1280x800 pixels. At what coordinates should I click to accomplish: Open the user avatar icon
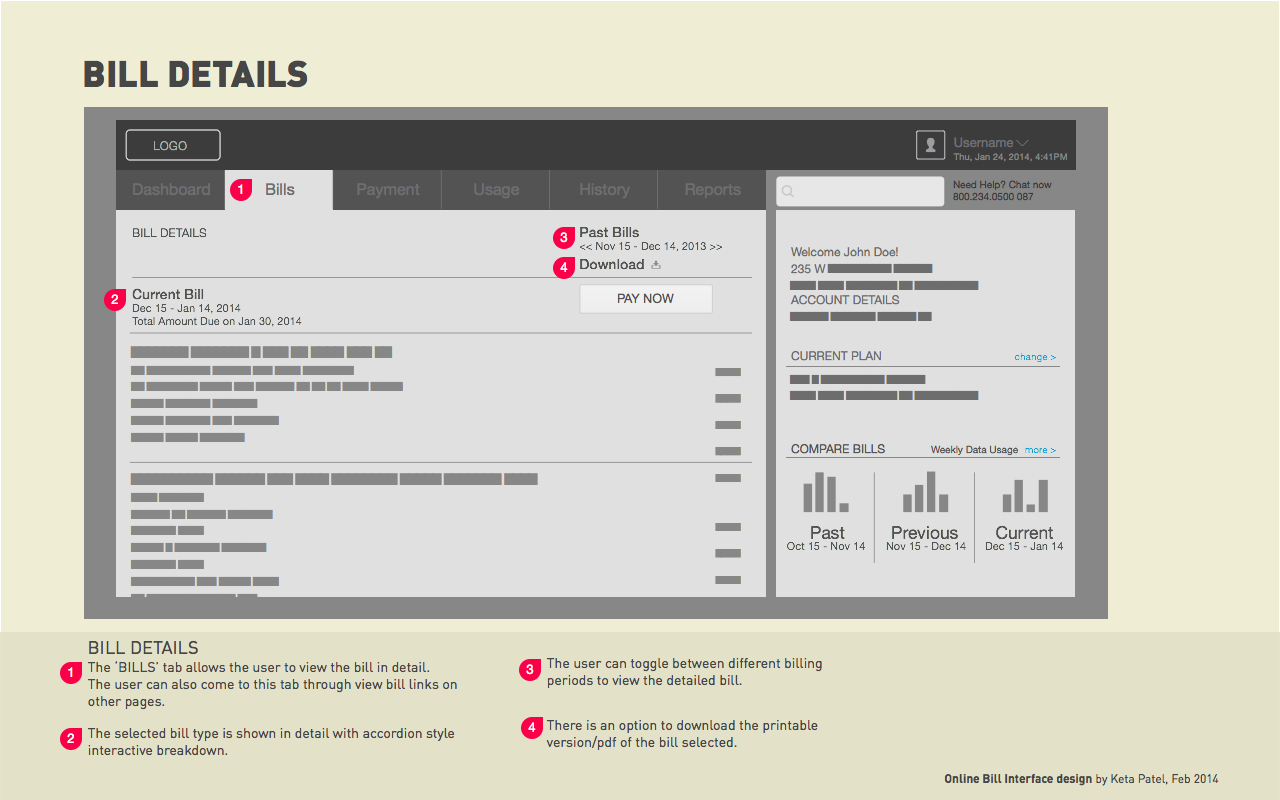(930, 145)
